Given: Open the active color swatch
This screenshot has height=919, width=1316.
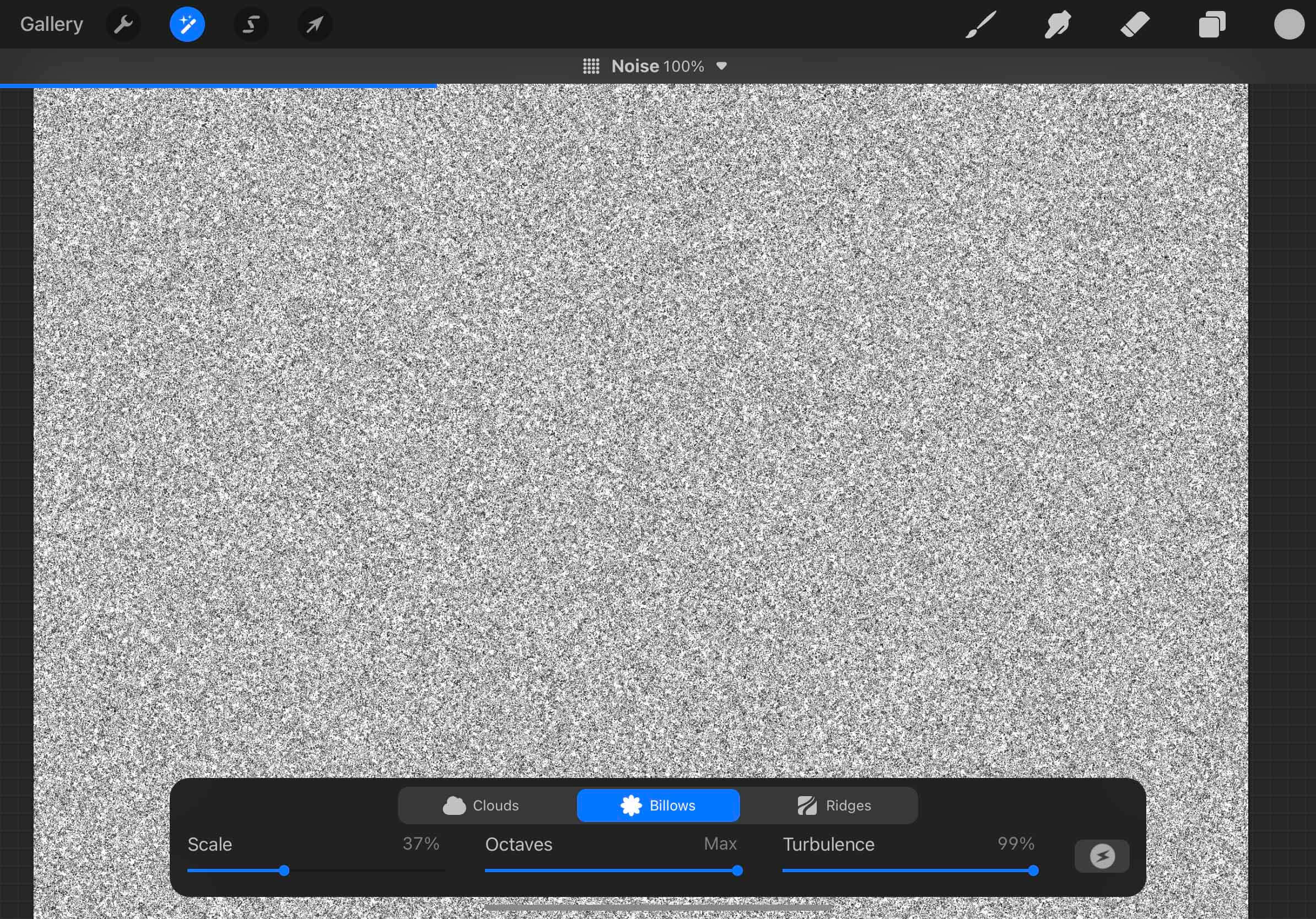Looking at the screenshot, I should pyautogui.click(x=1288, y=24).
